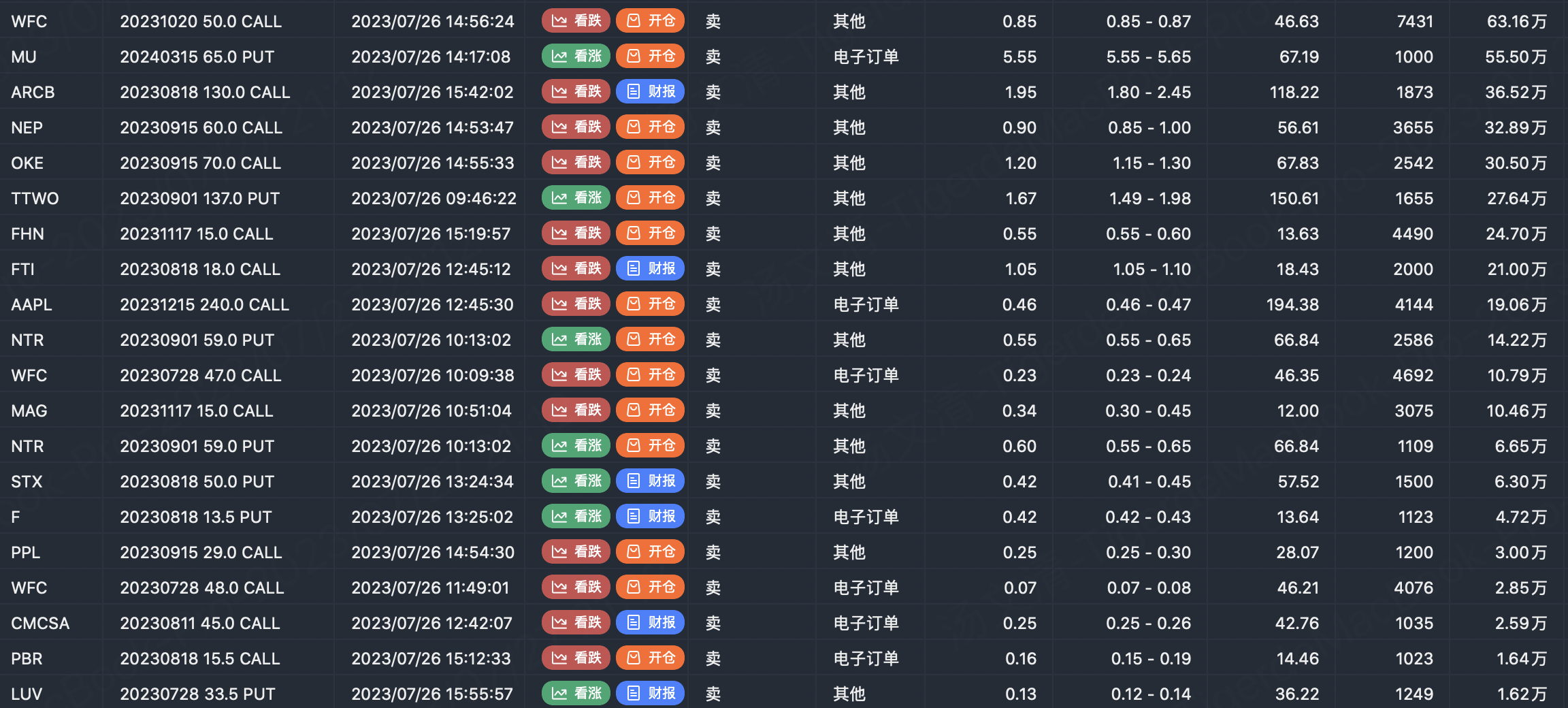Click the 财报 tag in the LUV row

650,693
